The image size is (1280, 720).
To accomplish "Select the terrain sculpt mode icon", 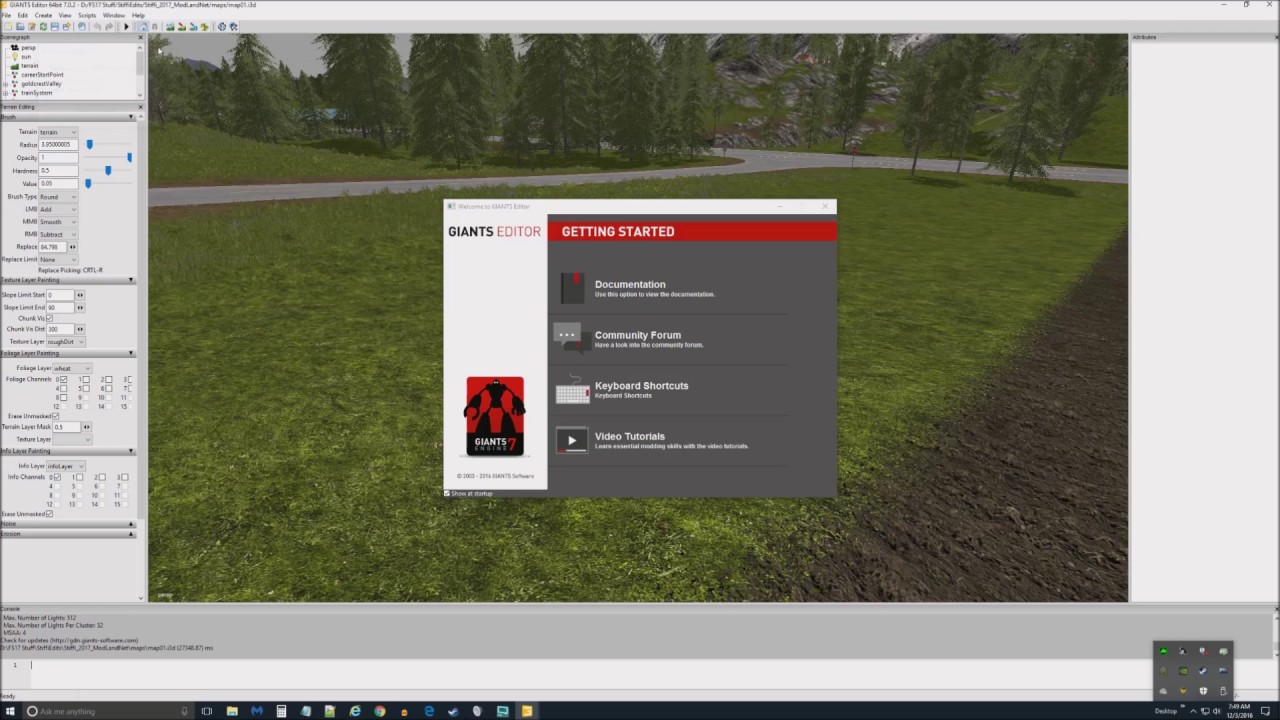I will tap(170, 26).
